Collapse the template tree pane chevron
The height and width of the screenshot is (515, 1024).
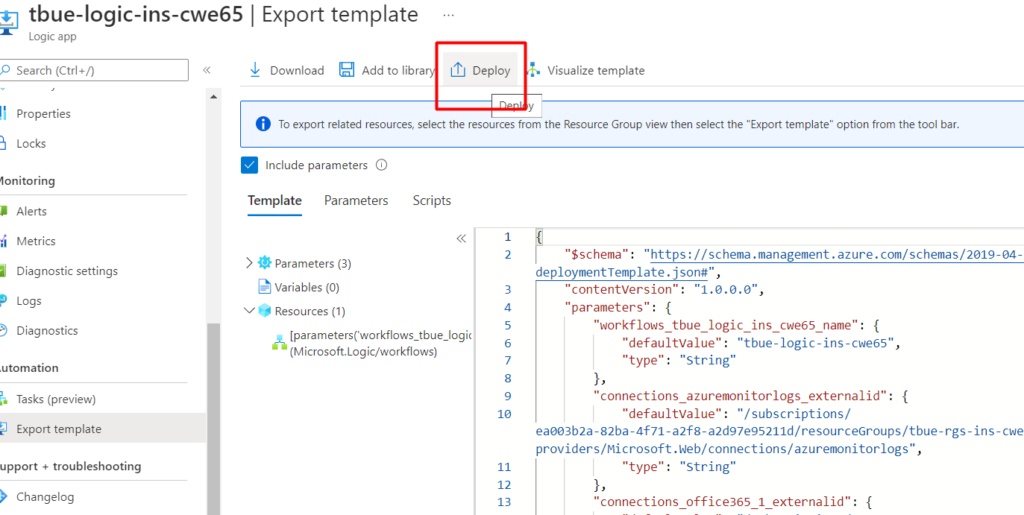(461, 238)
